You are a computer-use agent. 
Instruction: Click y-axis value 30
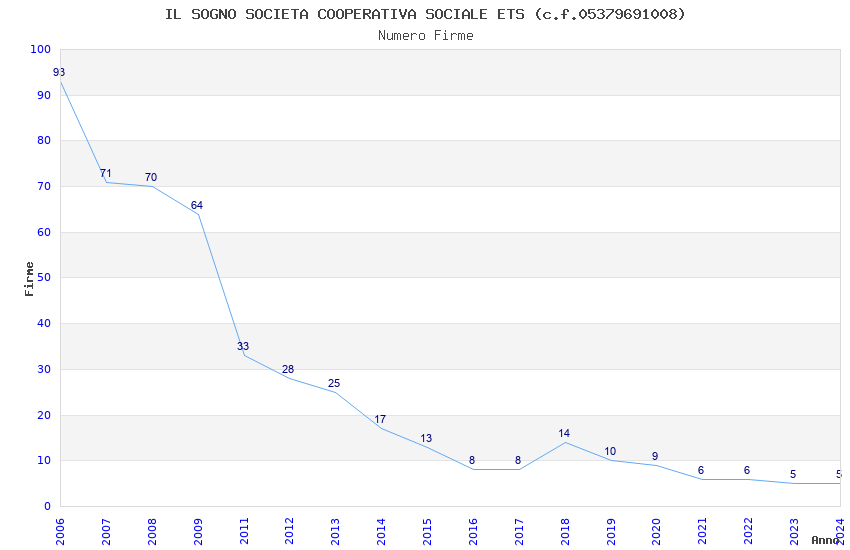pyautogui.click(x=44, y=370)
